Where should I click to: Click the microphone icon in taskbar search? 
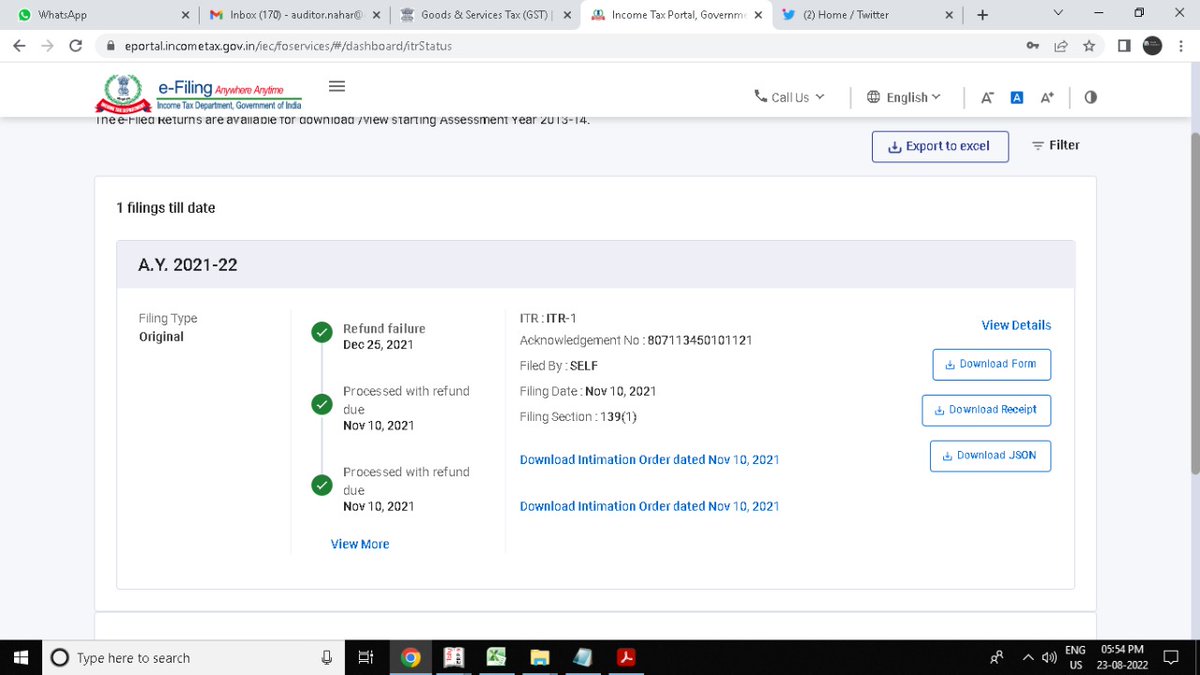click(326, 657)
